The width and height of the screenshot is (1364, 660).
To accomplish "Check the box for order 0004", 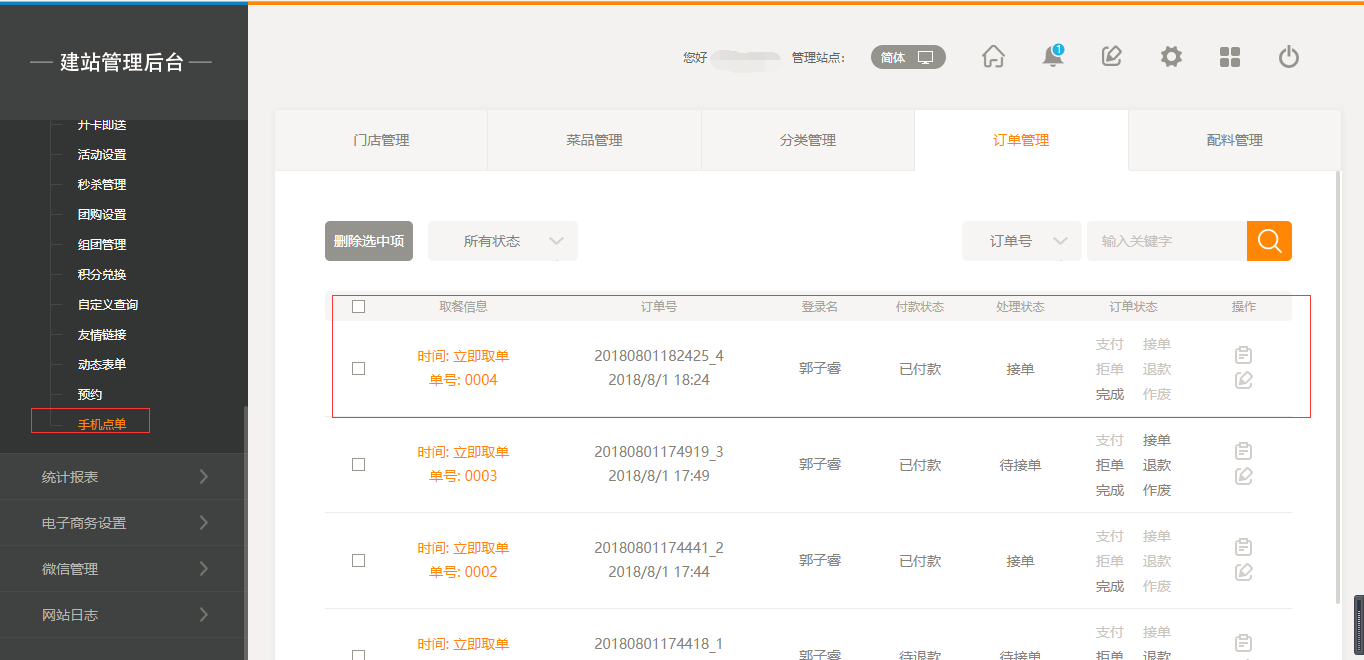I will click(x=359, y=368).
